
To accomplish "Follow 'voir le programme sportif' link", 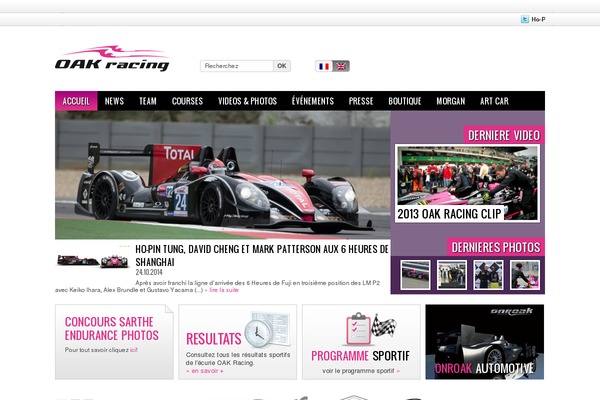I will (x=361, y=371).
